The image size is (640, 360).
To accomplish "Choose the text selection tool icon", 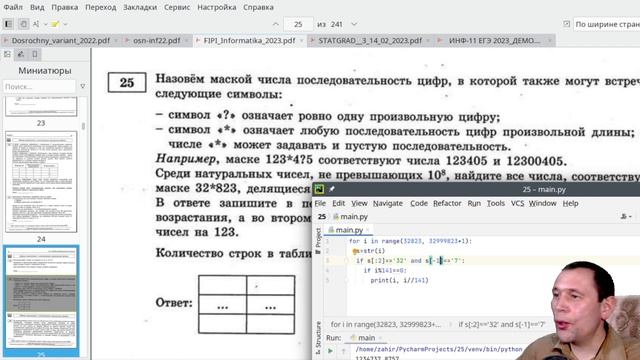I will tap(36, 24).
